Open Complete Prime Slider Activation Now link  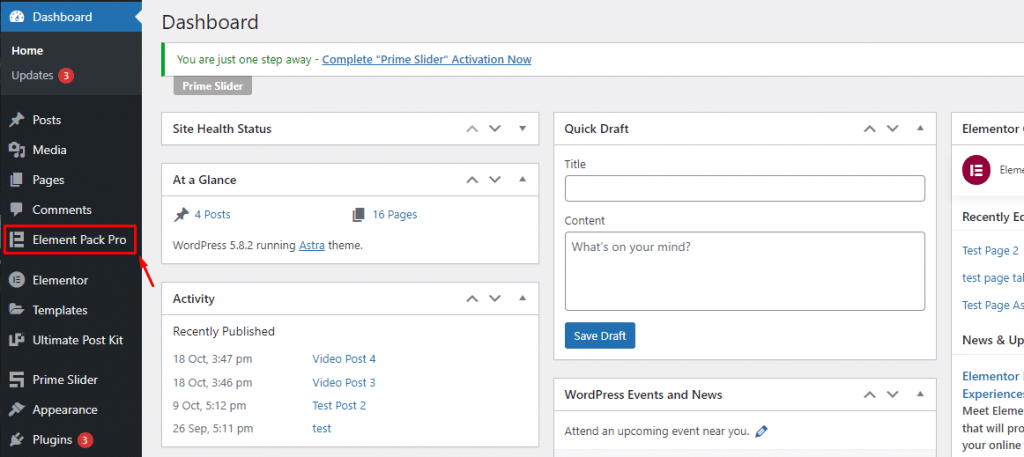(x=426, y=59)
